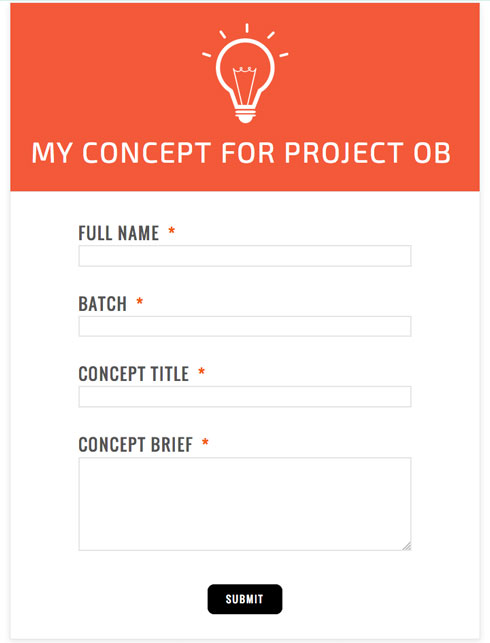The image size is (490, 643).
Task: Click the Concept Title label text
Action: tap(134, 374)
